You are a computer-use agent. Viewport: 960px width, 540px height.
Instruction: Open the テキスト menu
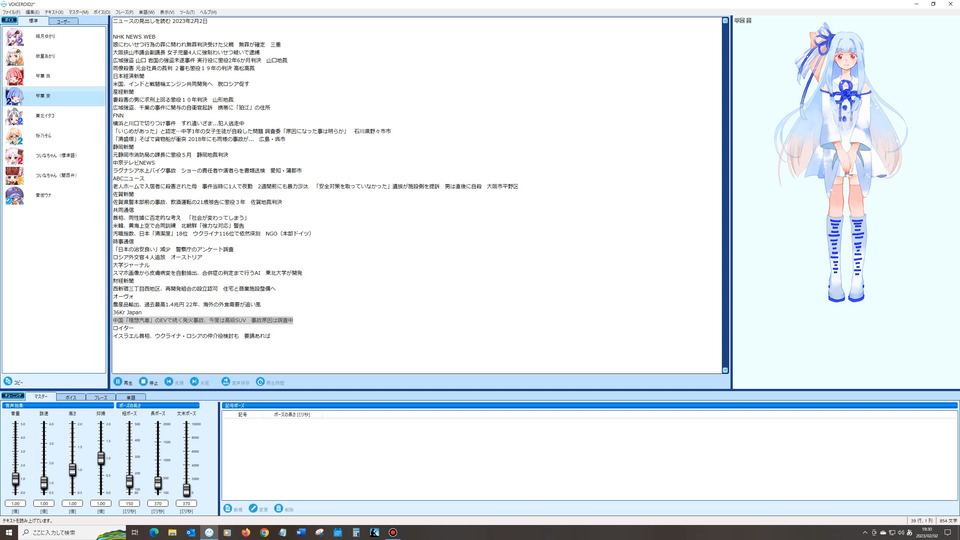54,12
